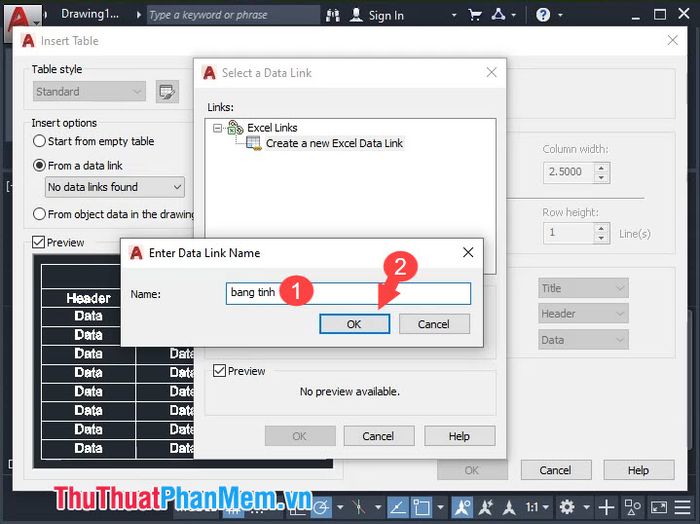Click Cancel in the Insert Table dialog

(556, 470)
